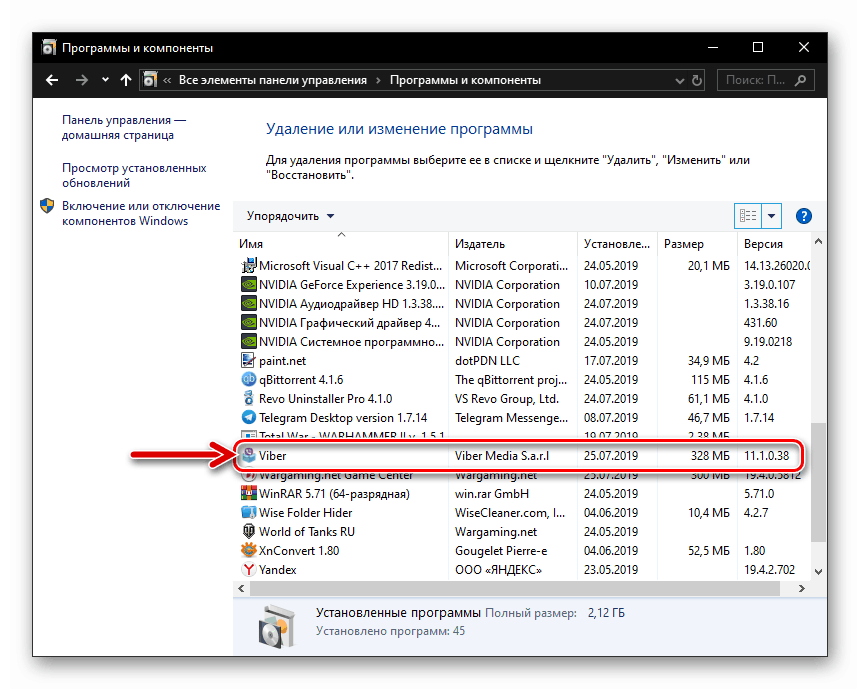This screenshot has height=689, width=860.
Task: Click the vertical scrollbar thumb
Action: point(818,482)
